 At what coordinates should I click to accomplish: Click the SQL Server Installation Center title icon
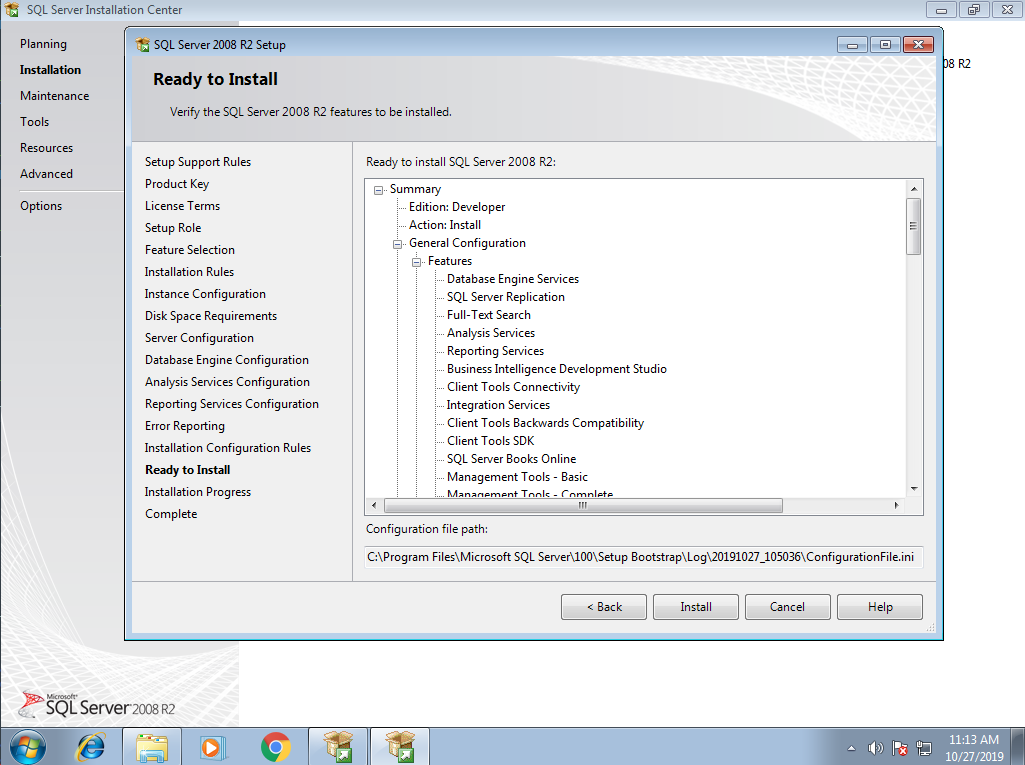(12, 10)
